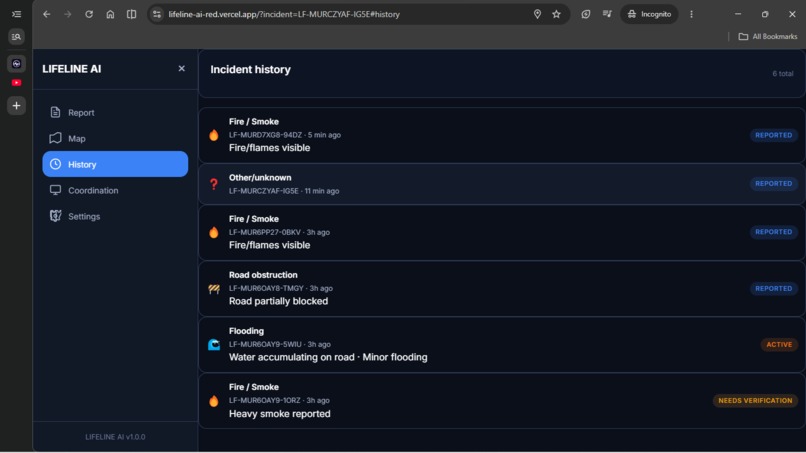Click the road barrier icon

coord(214,289)
